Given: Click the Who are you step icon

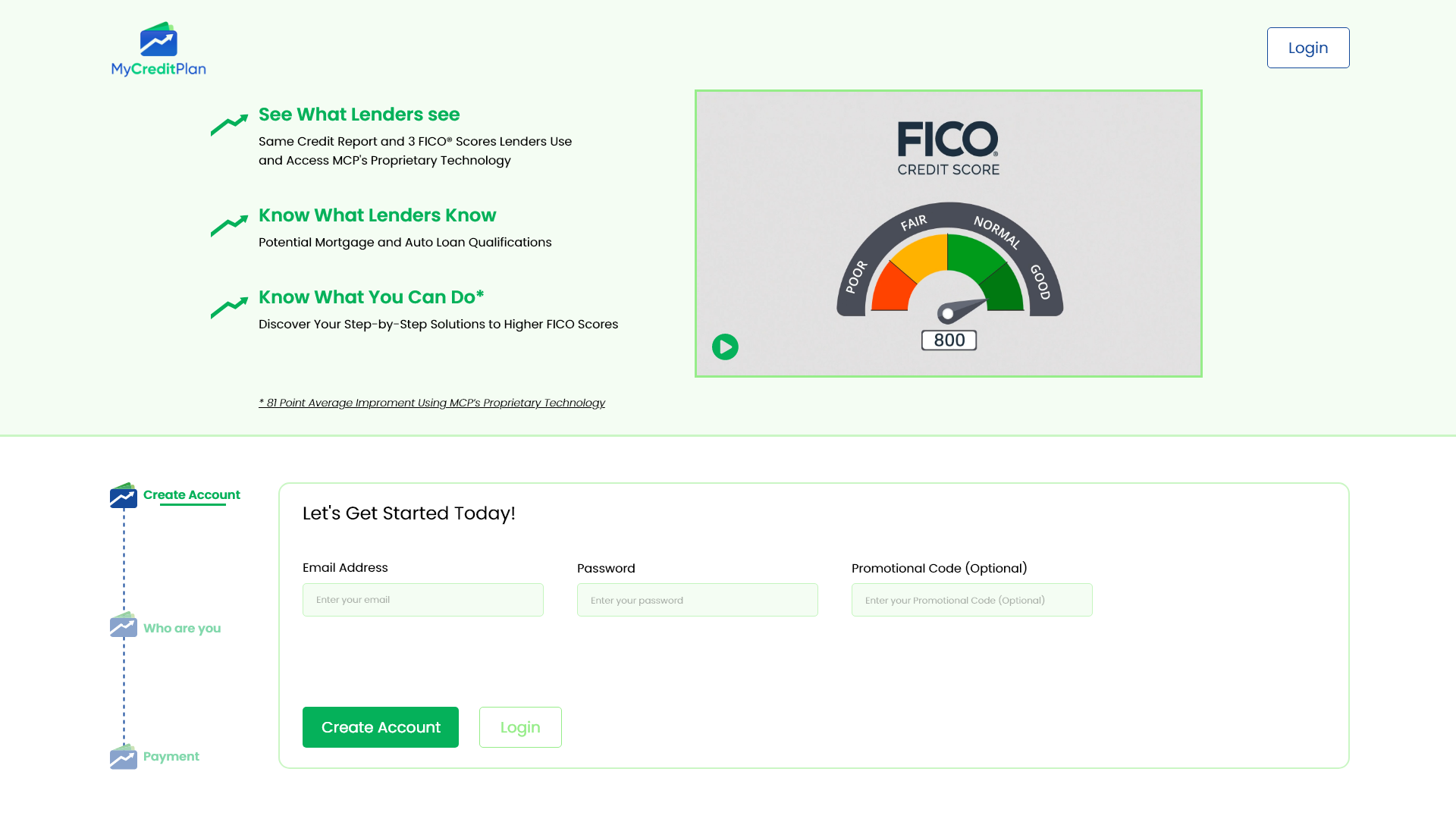Looking at the screenshot, I should point(123,626).
